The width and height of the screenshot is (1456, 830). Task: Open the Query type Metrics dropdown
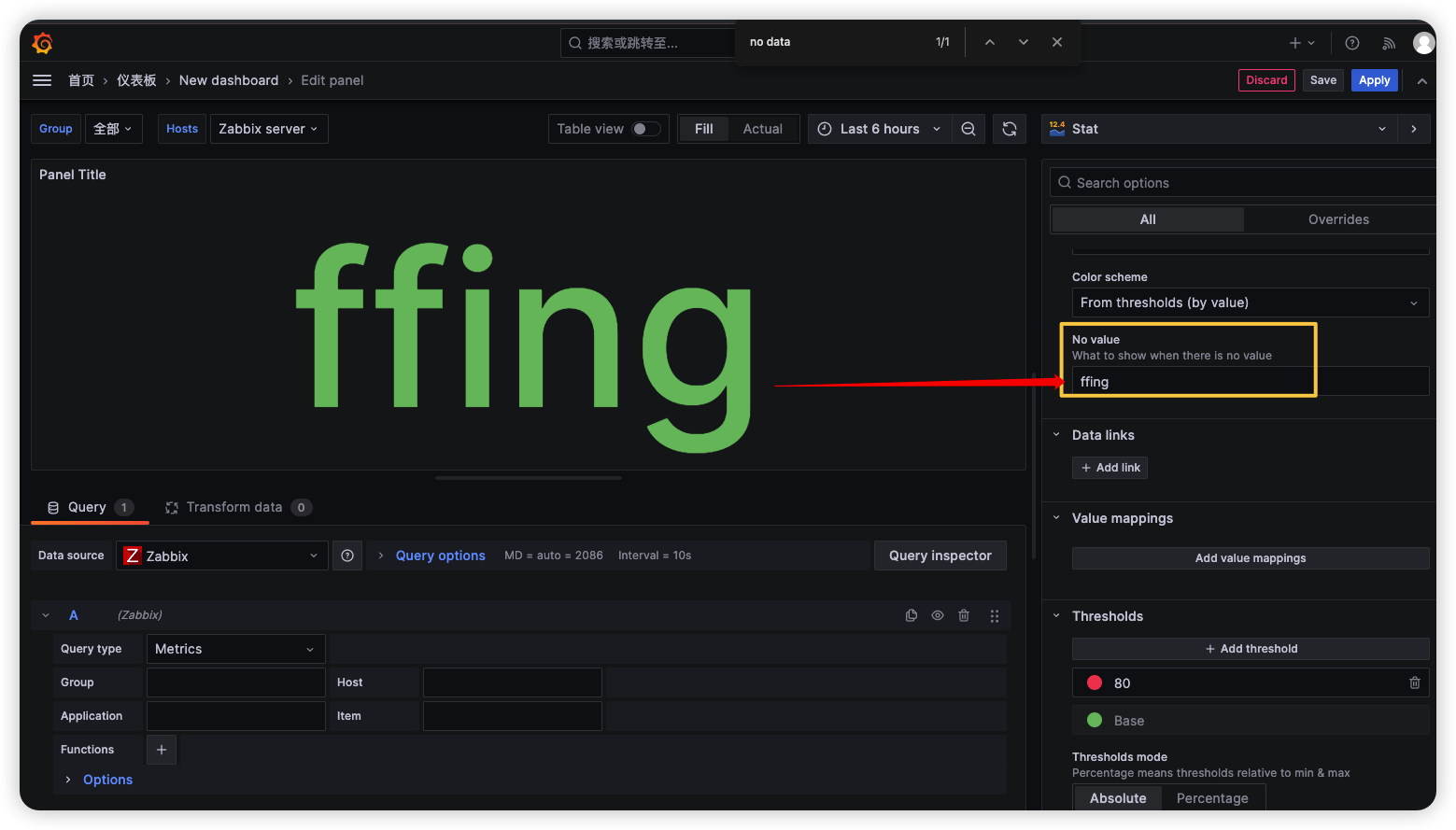coord(235,649)
